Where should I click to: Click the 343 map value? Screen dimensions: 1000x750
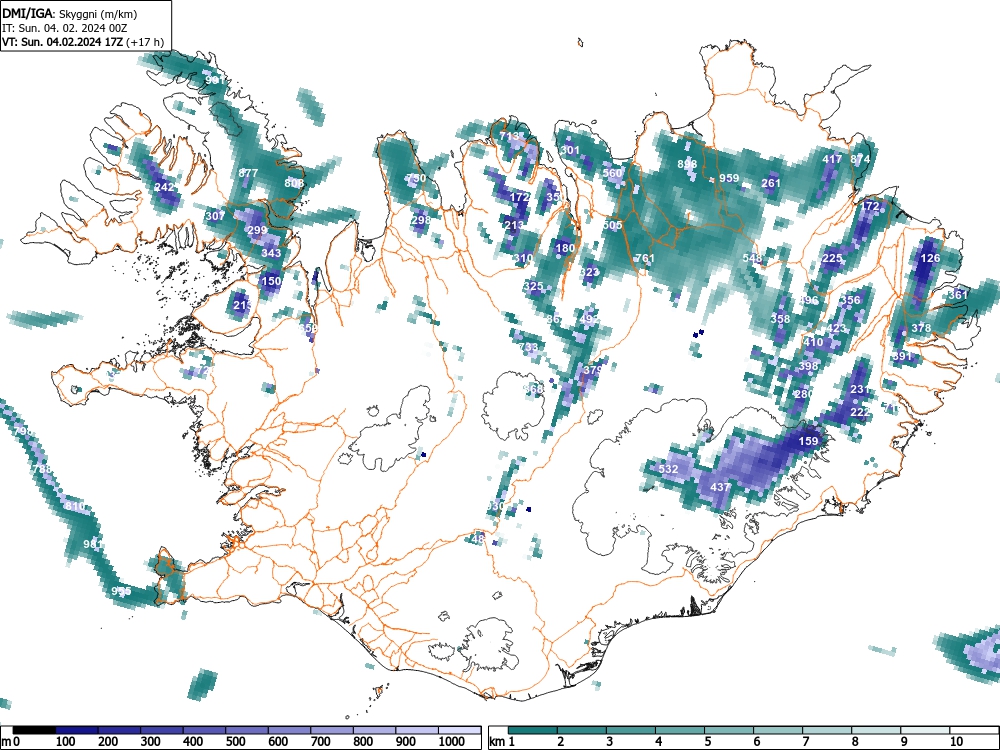tap(271, 253)
